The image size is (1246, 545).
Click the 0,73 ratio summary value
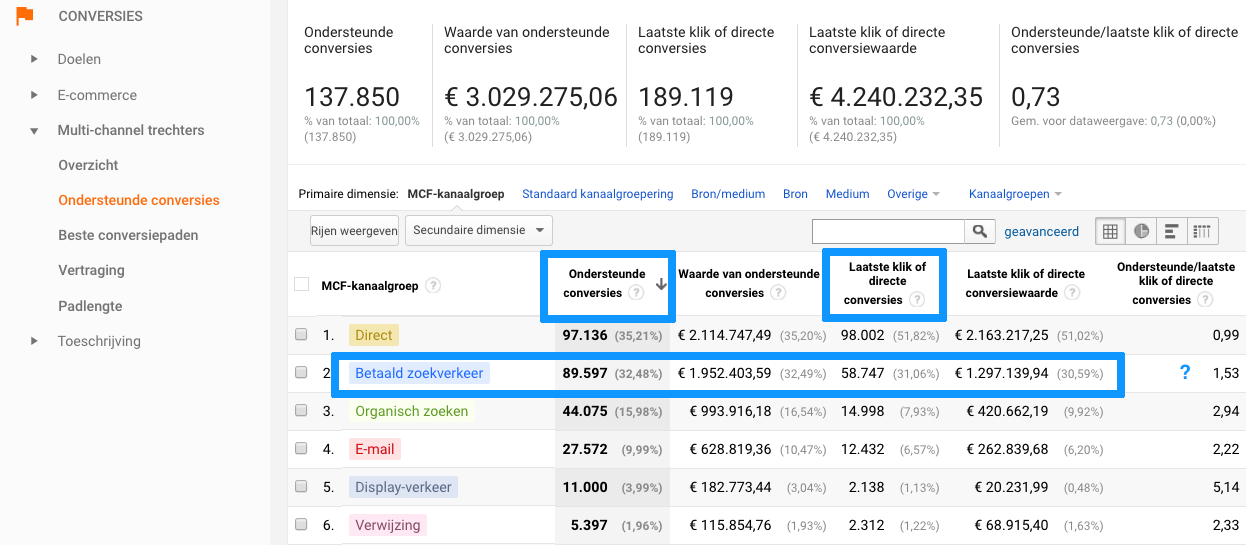coord(1036,97)
